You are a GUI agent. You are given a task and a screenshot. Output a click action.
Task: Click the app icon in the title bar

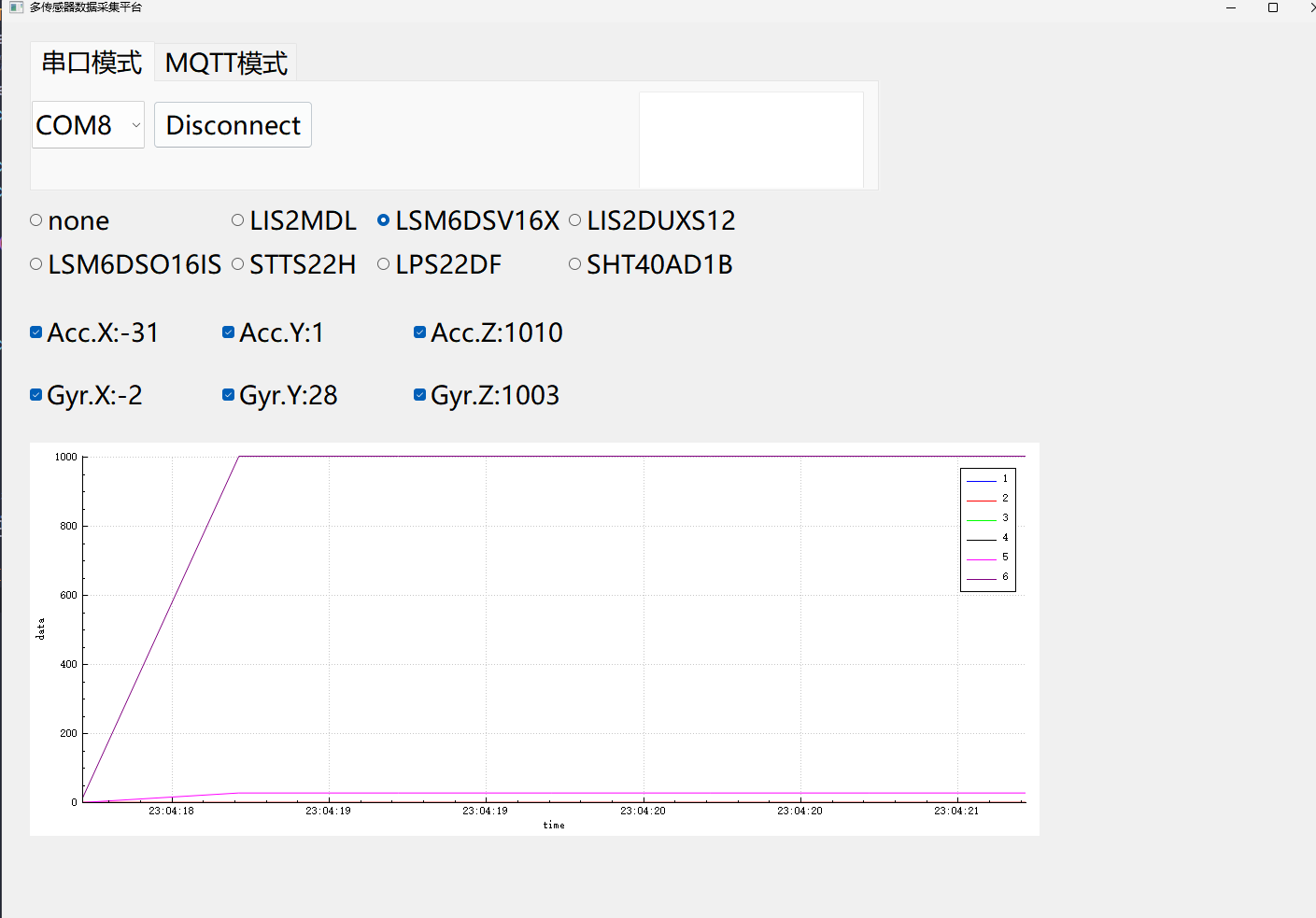click(x=15, y=7)
